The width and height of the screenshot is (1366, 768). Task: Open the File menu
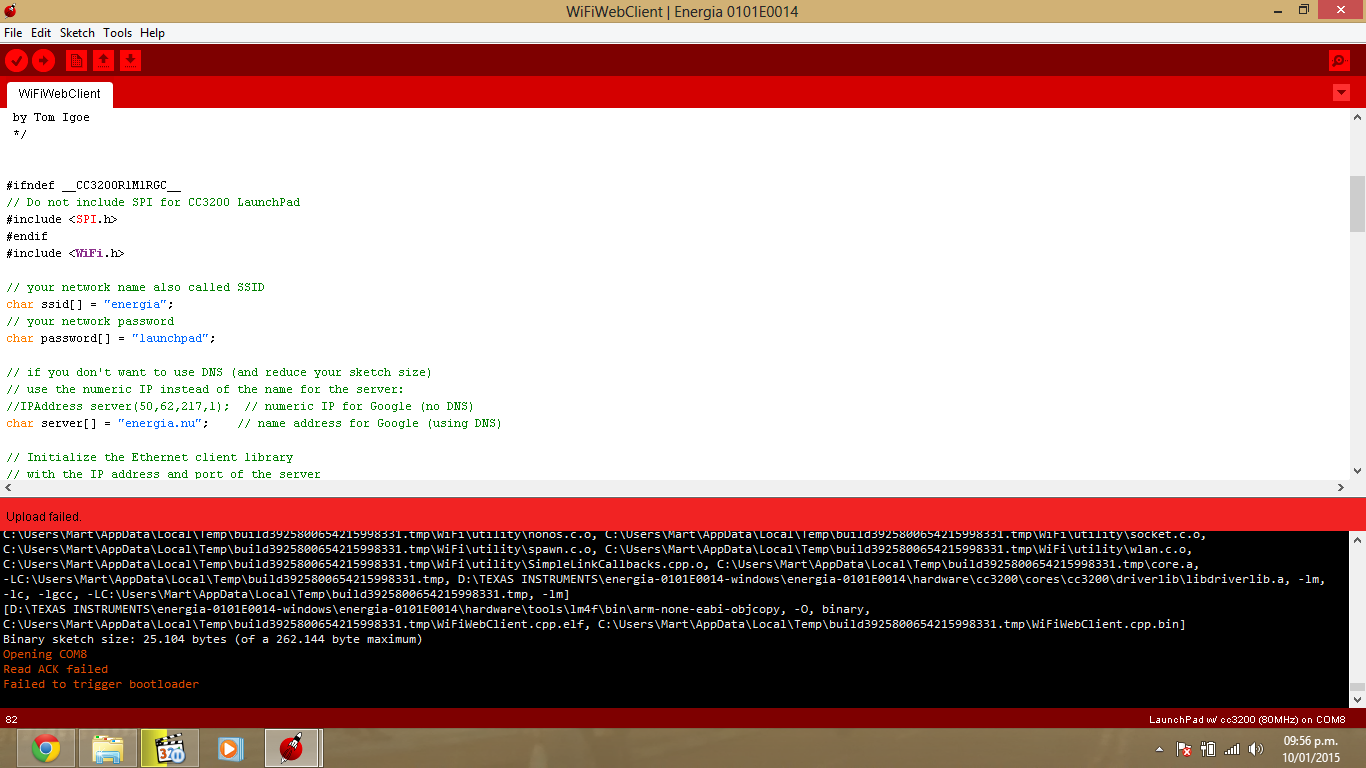13,33
